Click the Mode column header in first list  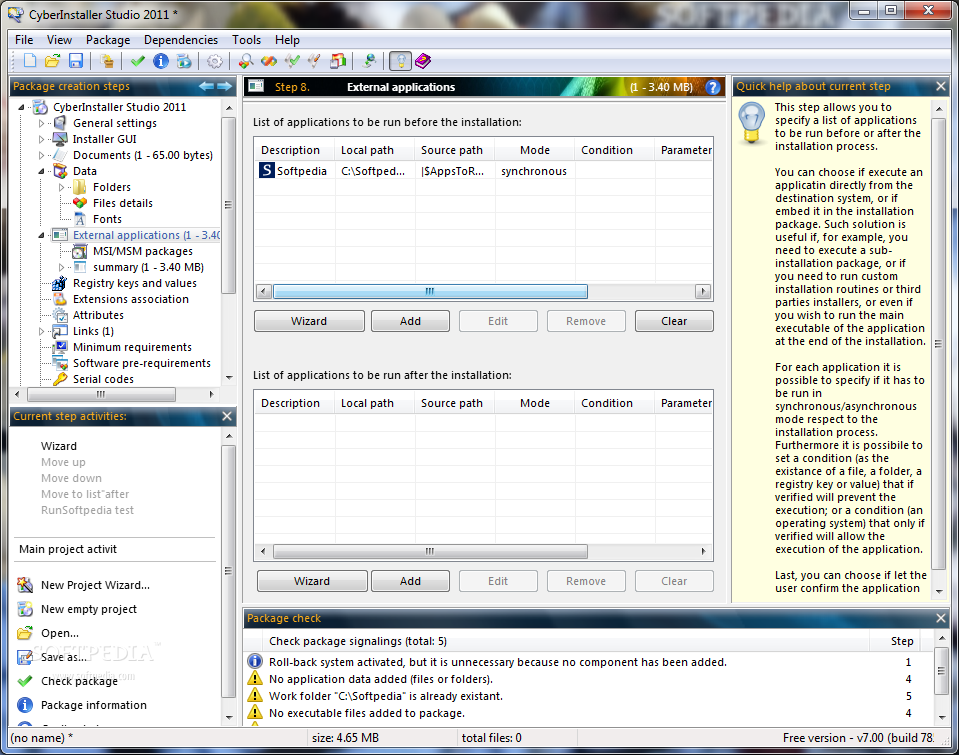535,150
